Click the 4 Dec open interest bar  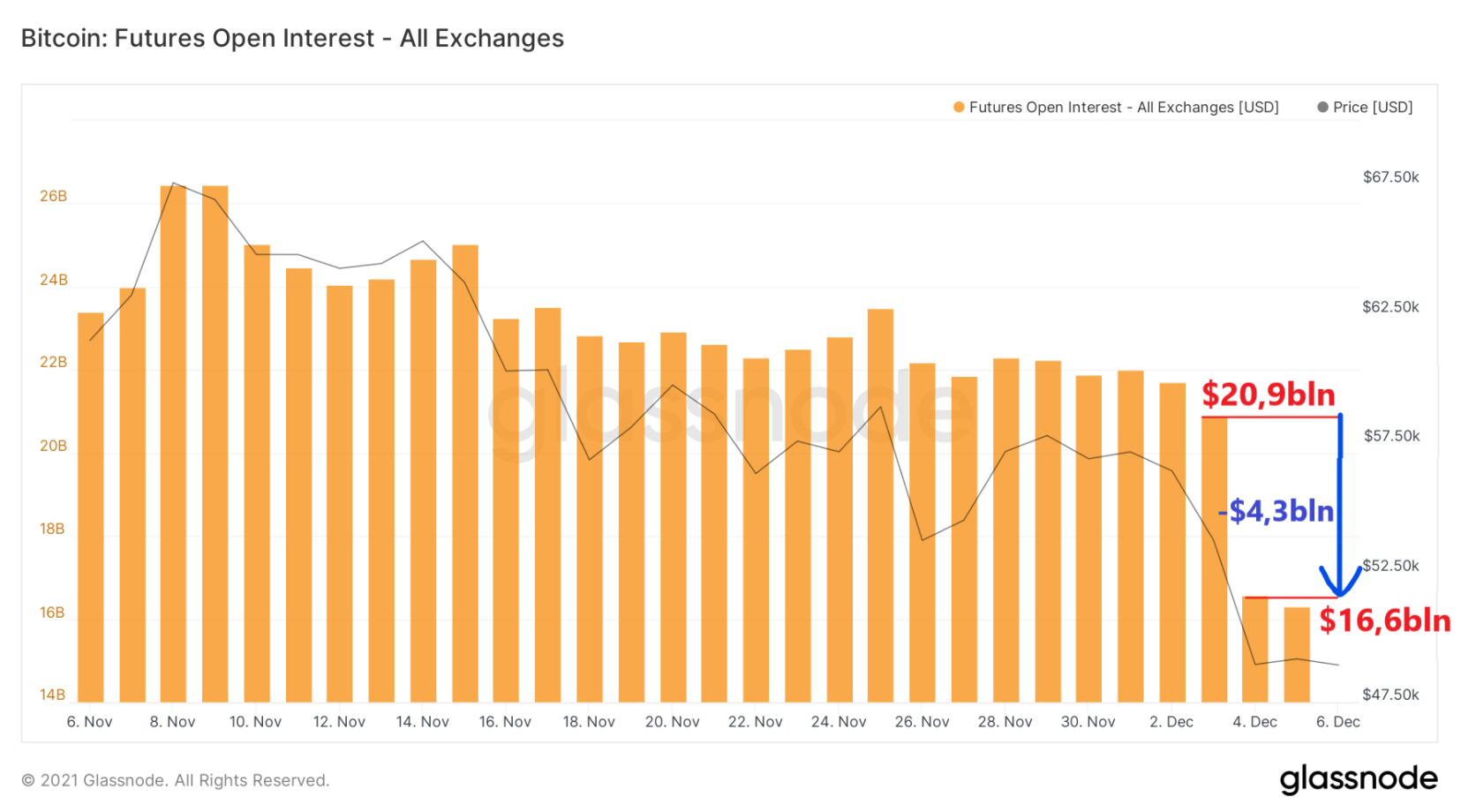(1255, 649)
